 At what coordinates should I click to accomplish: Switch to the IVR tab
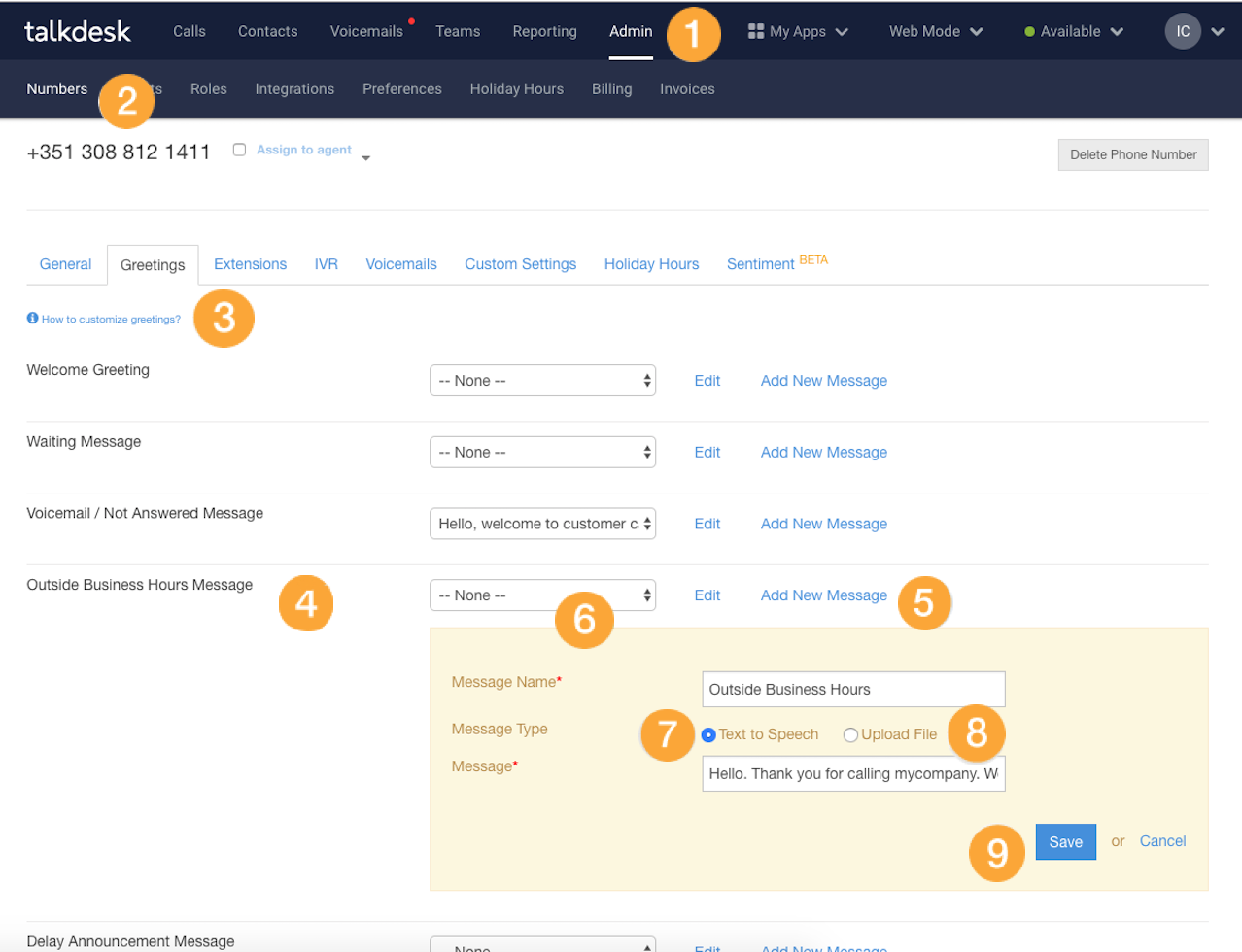[327, 264]
